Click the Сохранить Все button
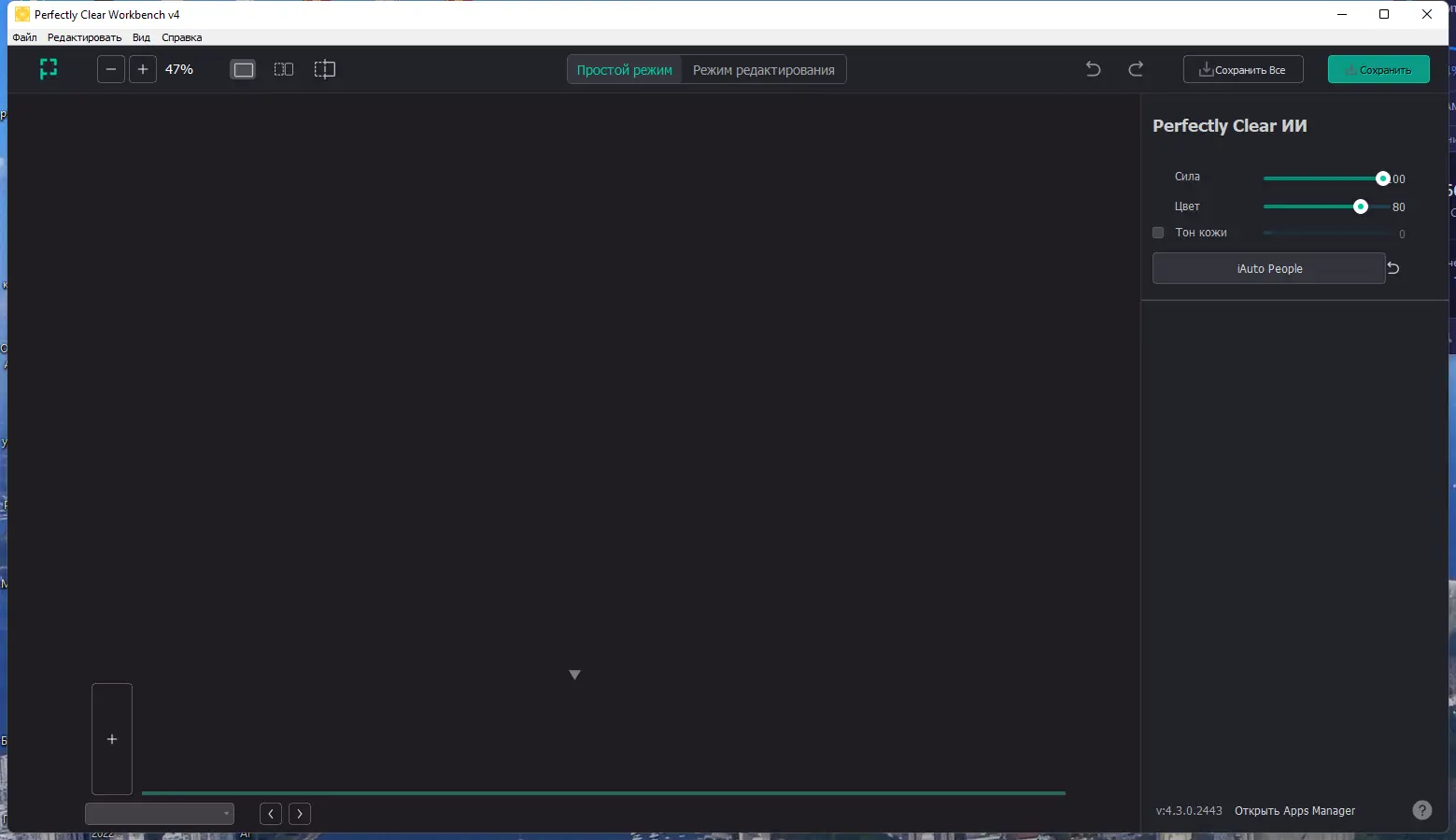1456x840 pixels. pos(1243,70)
